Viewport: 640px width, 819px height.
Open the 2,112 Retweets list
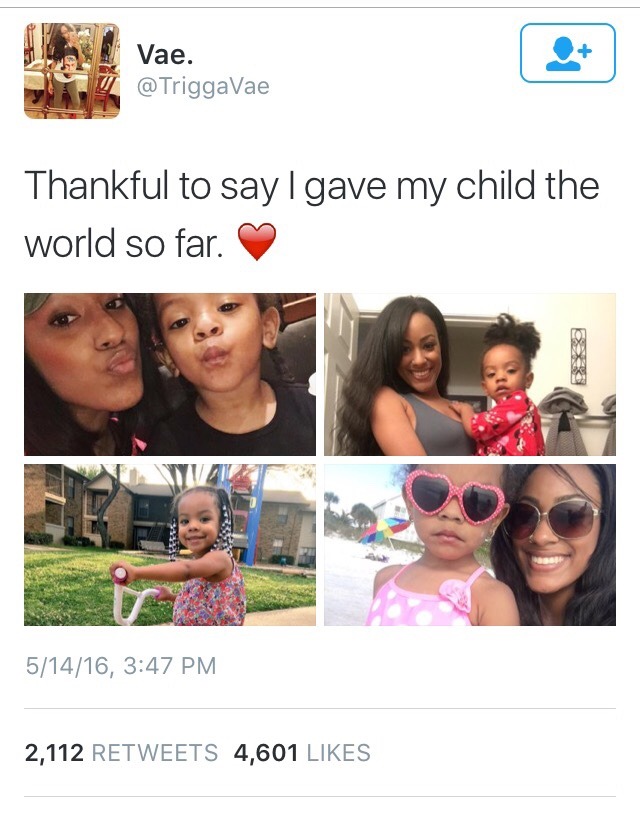click(121, 753)
